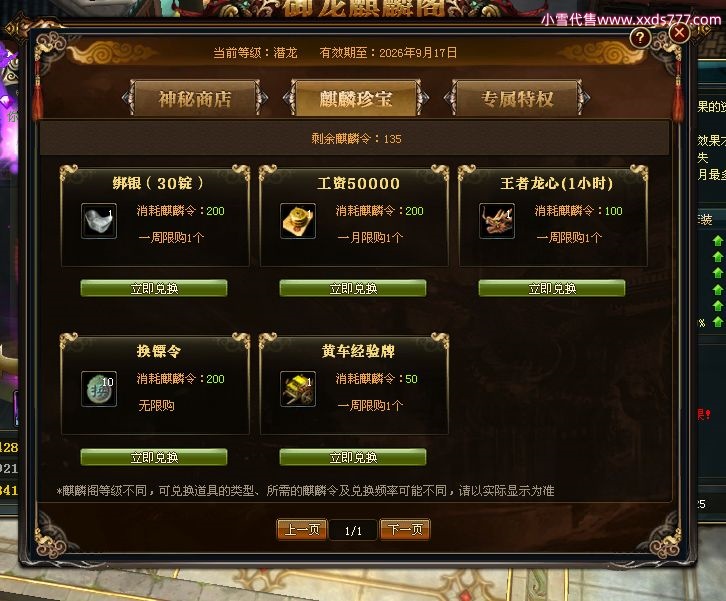This screenshot has height=601, width=726.
Task: Go to next page with 下一页
Action: [x=405, y=529]
